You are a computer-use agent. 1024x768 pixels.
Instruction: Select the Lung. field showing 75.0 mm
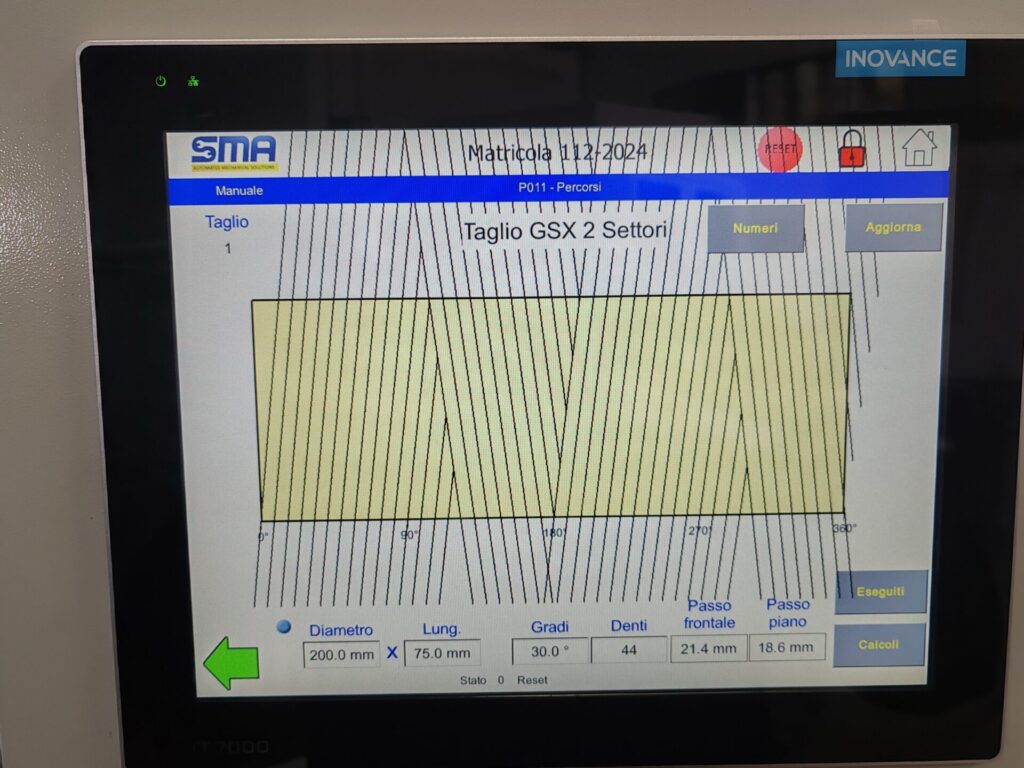[x=442, y=653]
